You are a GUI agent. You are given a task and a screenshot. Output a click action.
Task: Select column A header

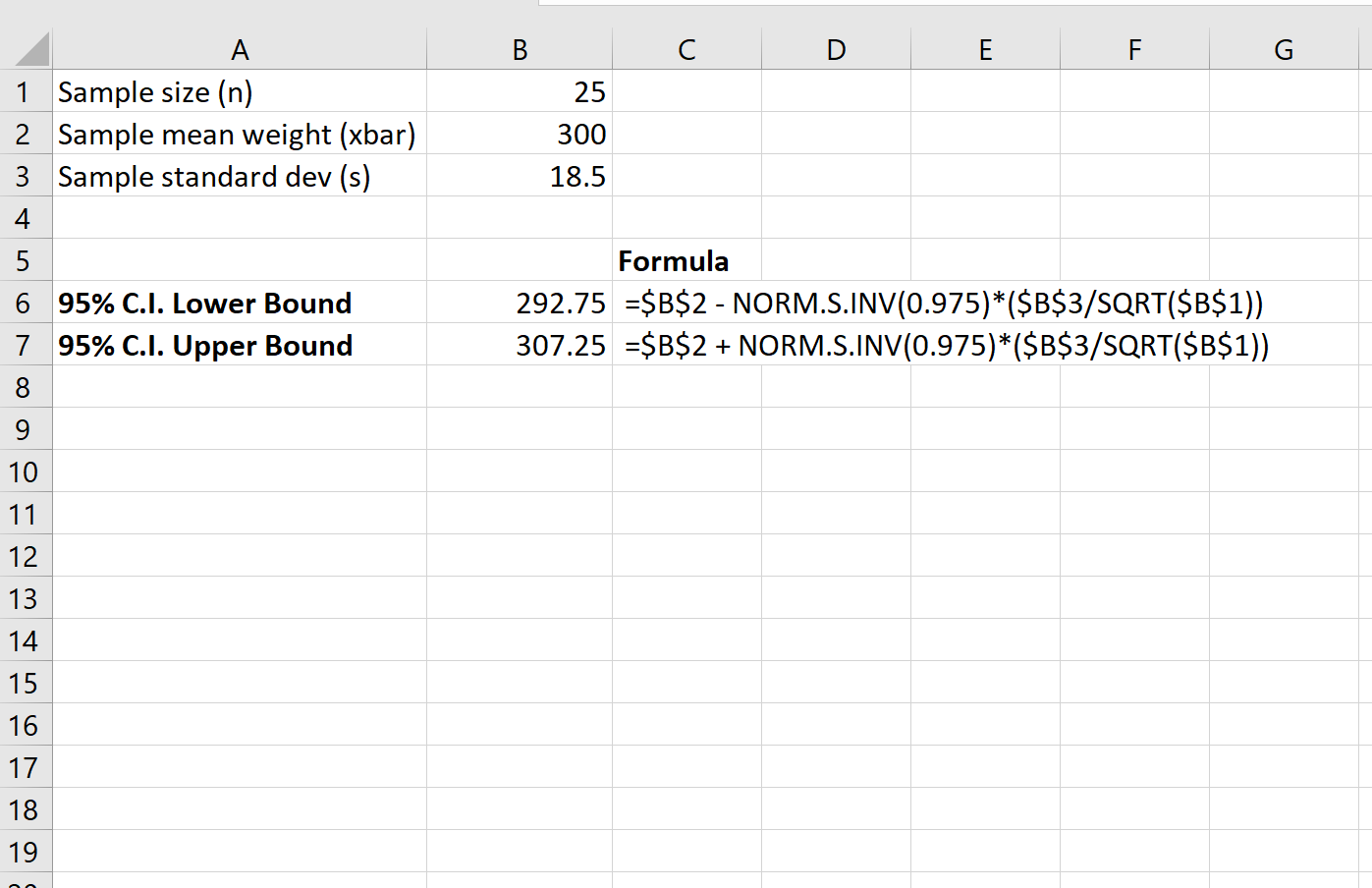click(240, 50)
